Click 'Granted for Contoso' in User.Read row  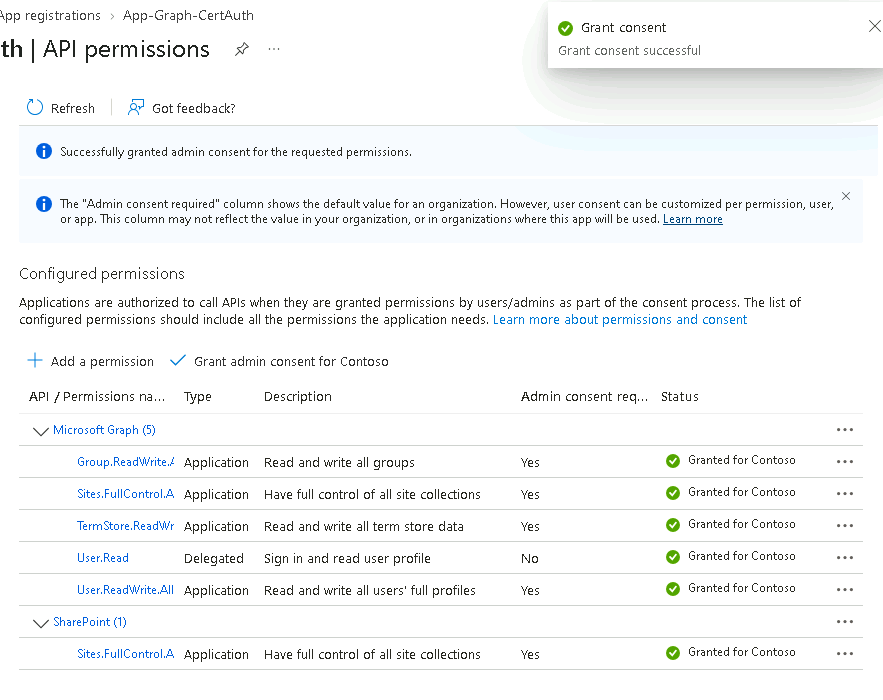742,556
